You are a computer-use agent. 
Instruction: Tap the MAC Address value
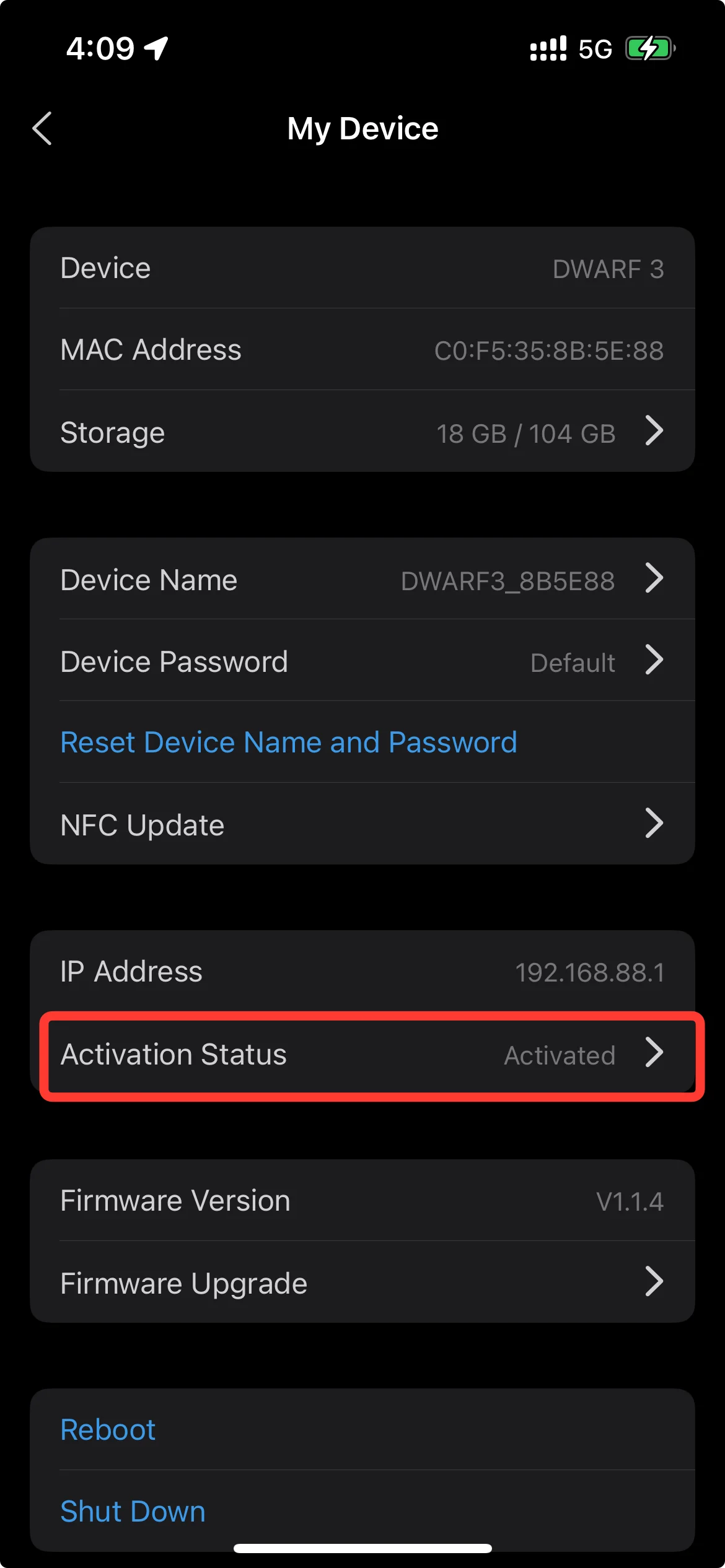tap(549, 351)
